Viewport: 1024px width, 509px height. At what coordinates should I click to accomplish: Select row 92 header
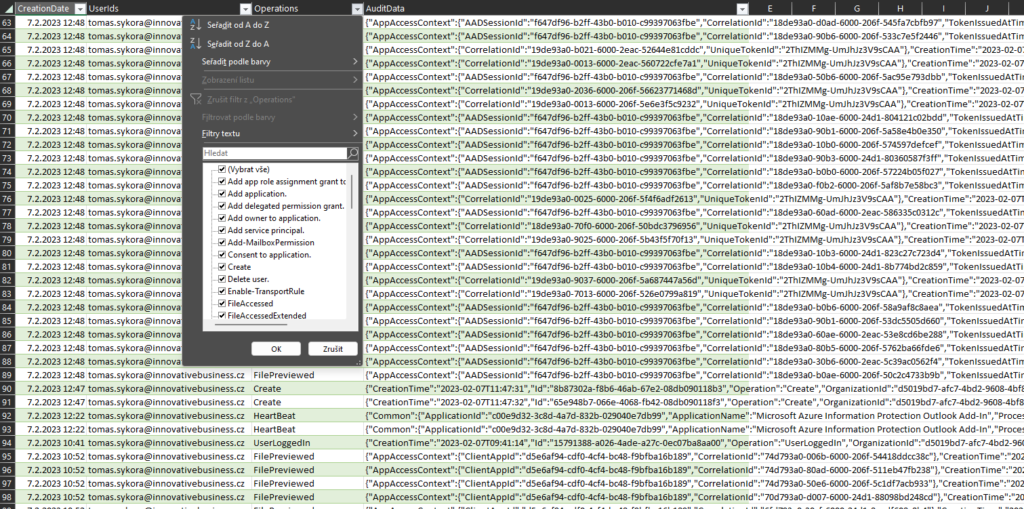pos(7,416)
